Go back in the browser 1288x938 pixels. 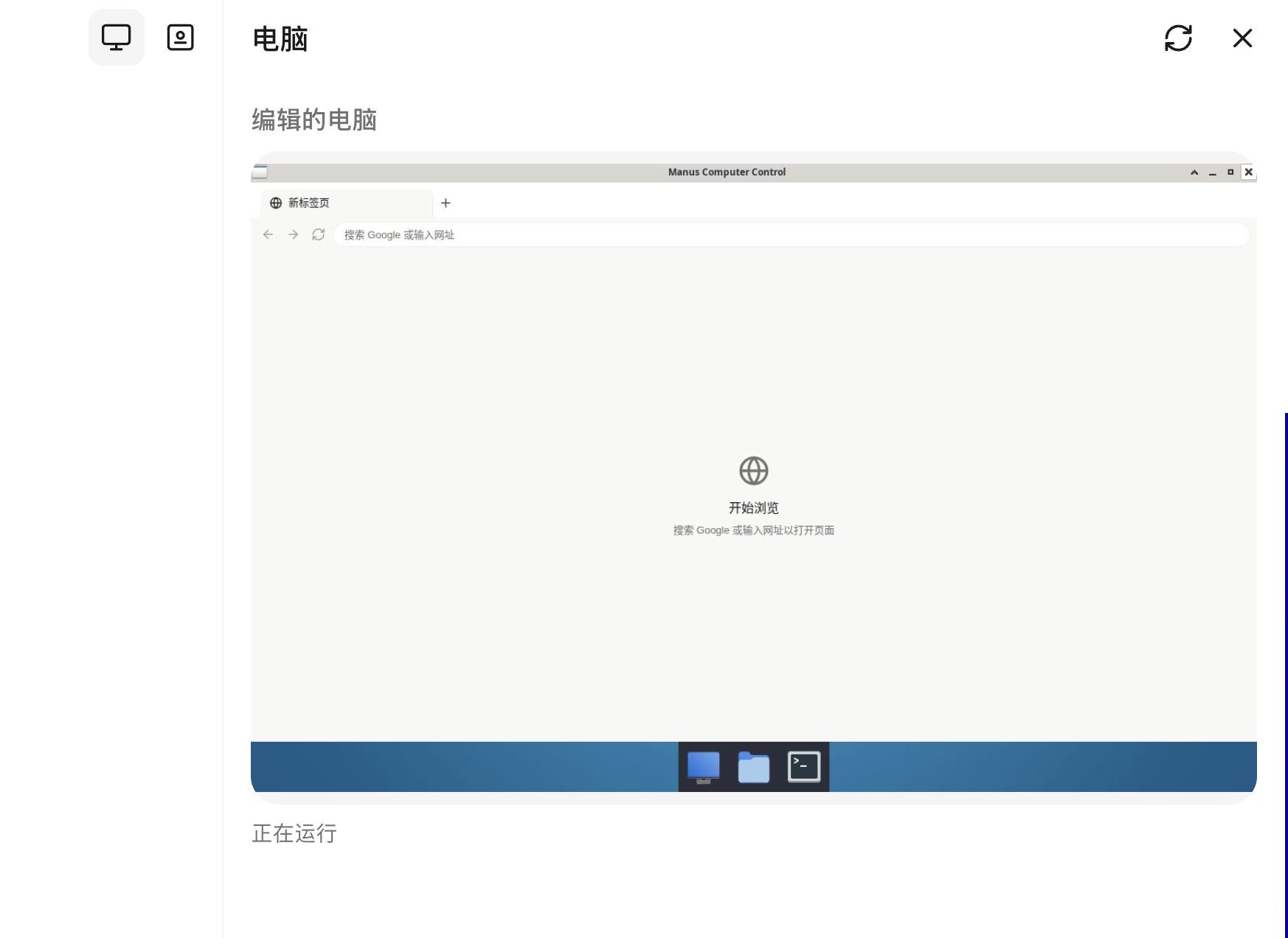(x=268, y=234)
